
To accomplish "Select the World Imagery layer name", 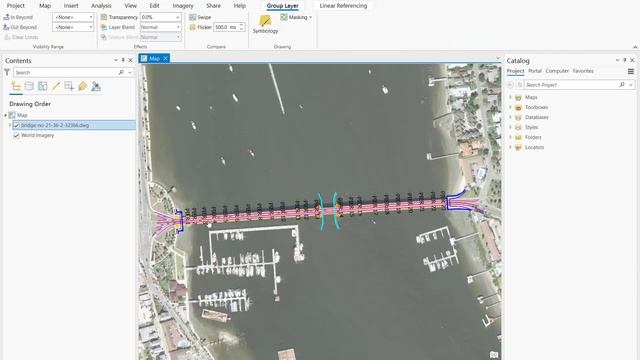I will (x=38, y=135).
